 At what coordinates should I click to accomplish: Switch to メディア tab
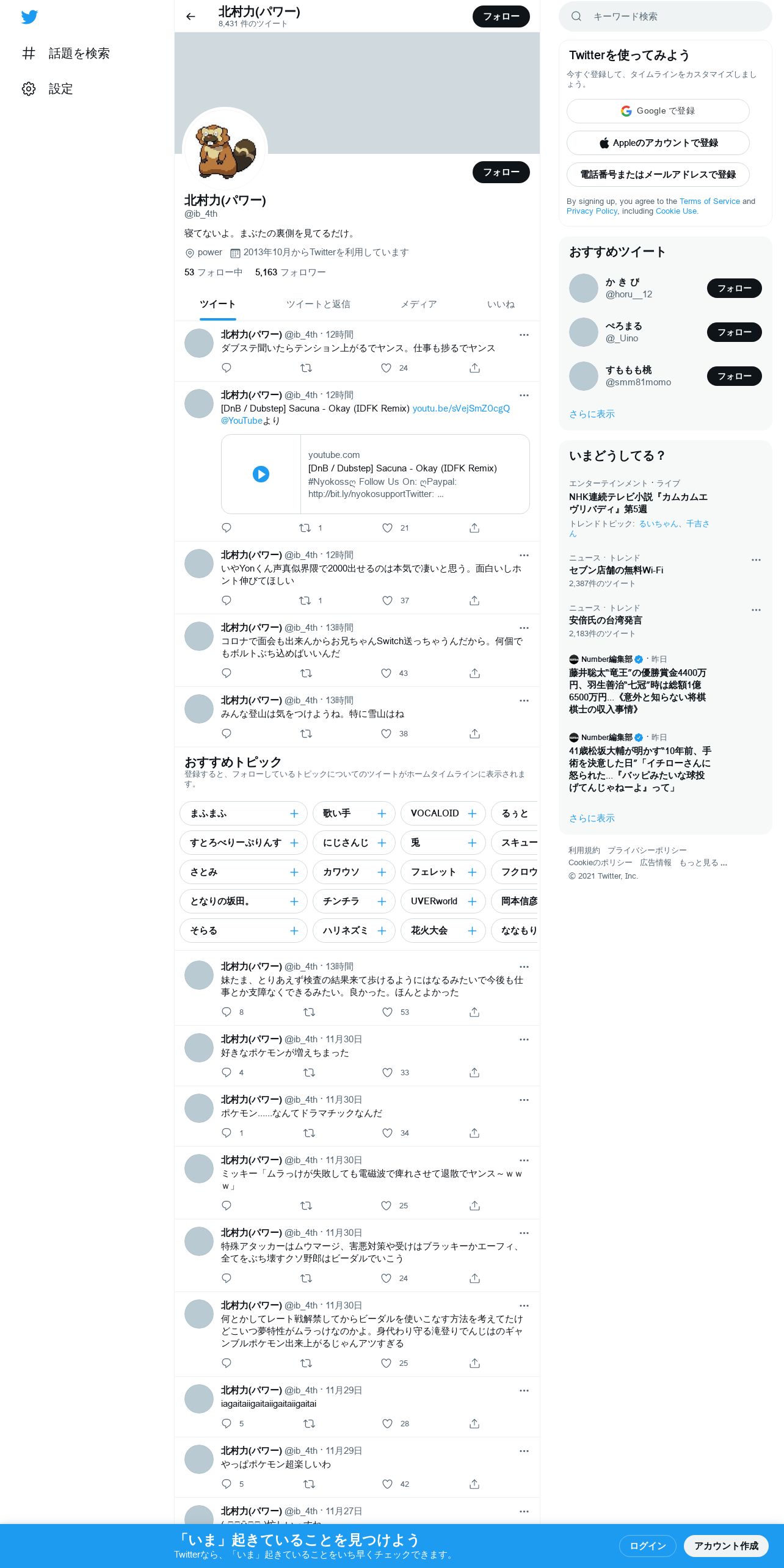(x=419, y=304)
